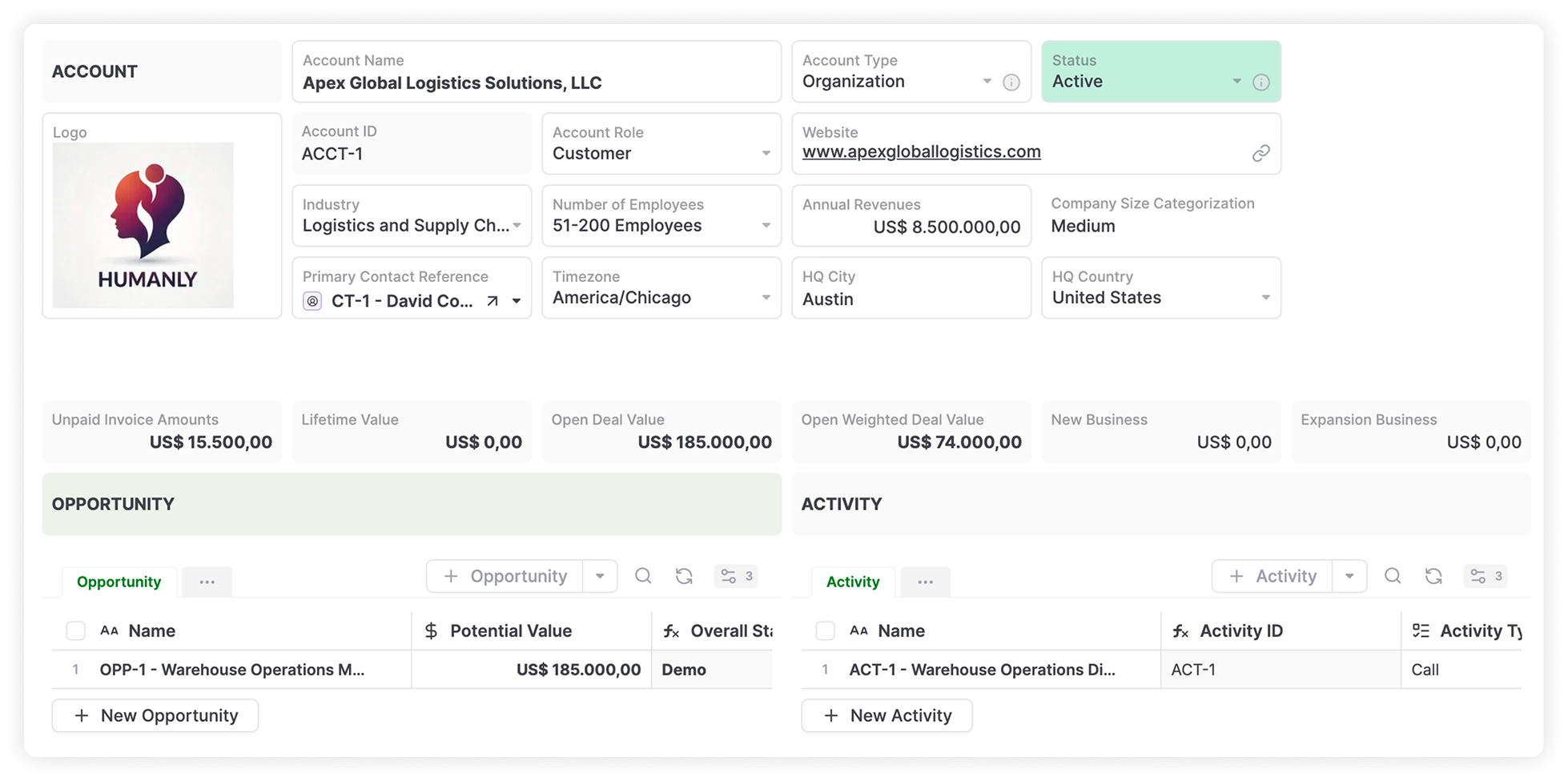Expand the add Activity split-button arrow
The width and height of the screenshot is (1568, 781).
[1349, 576]
